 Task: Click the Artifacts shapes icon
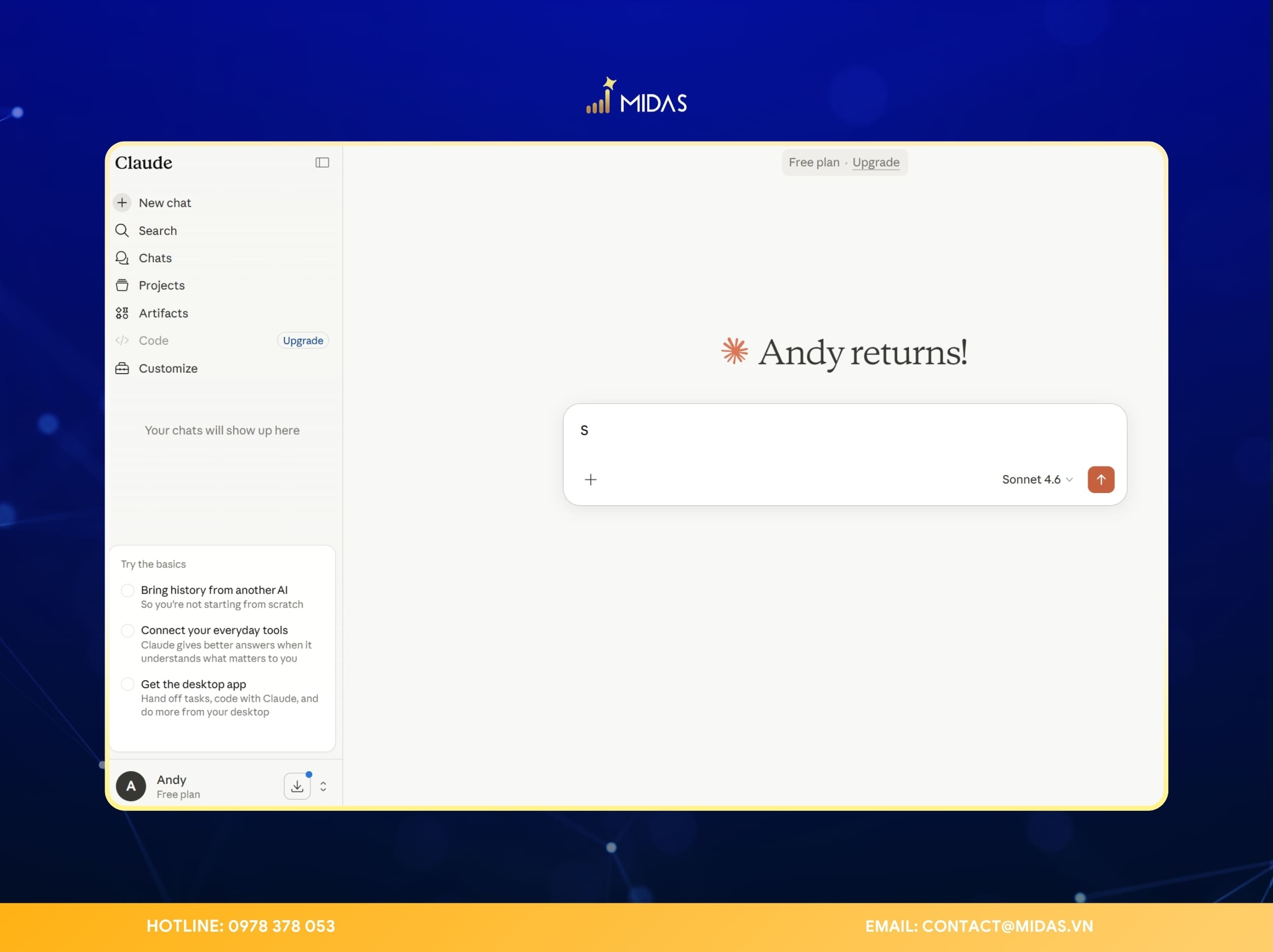(122, 313)
